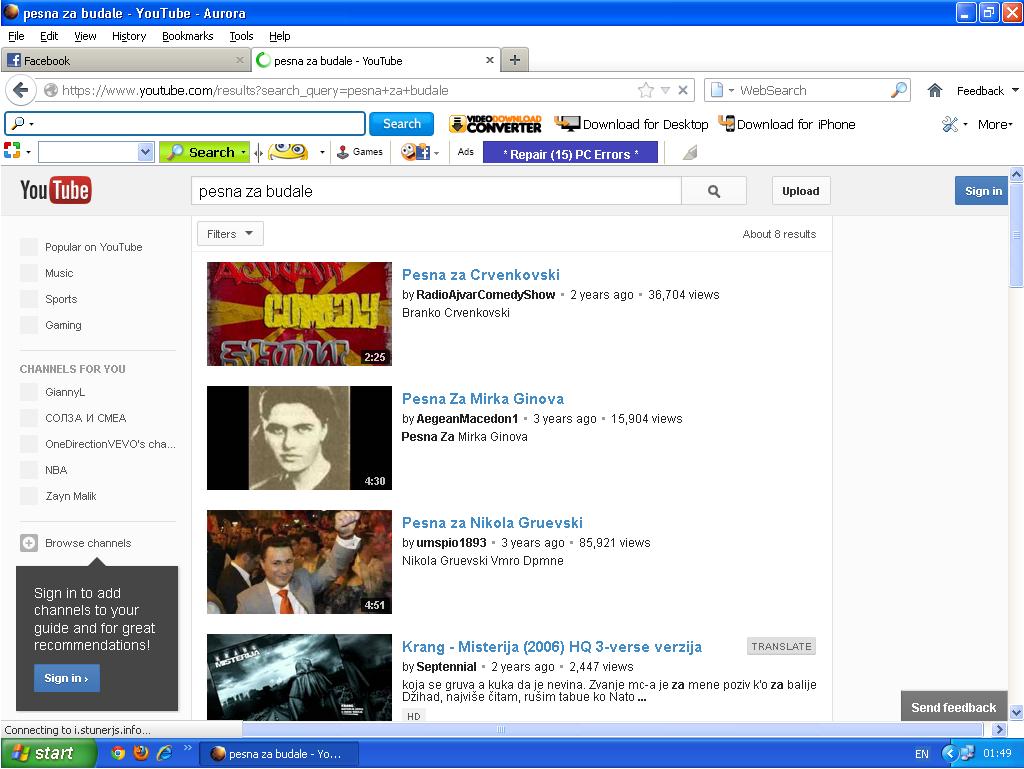
Task: Bookmark this page with the star icon
Action: 646,90
